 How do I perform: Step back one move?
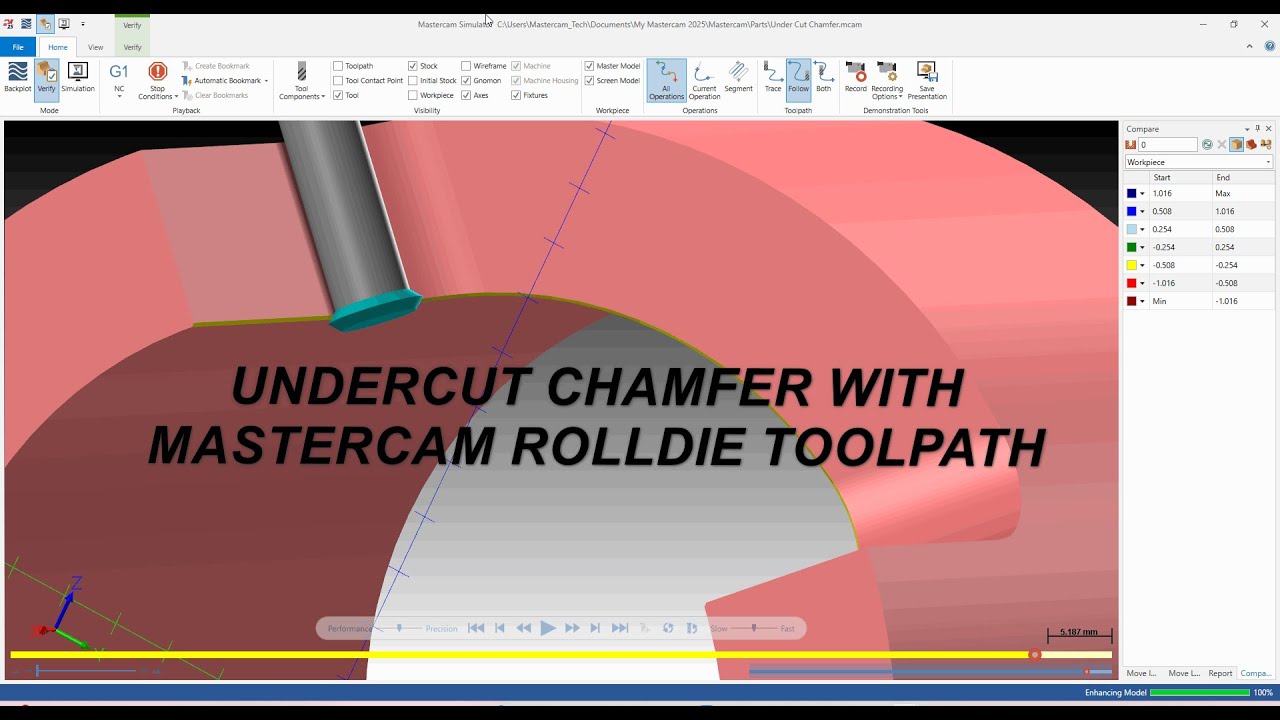pos(500,628)
